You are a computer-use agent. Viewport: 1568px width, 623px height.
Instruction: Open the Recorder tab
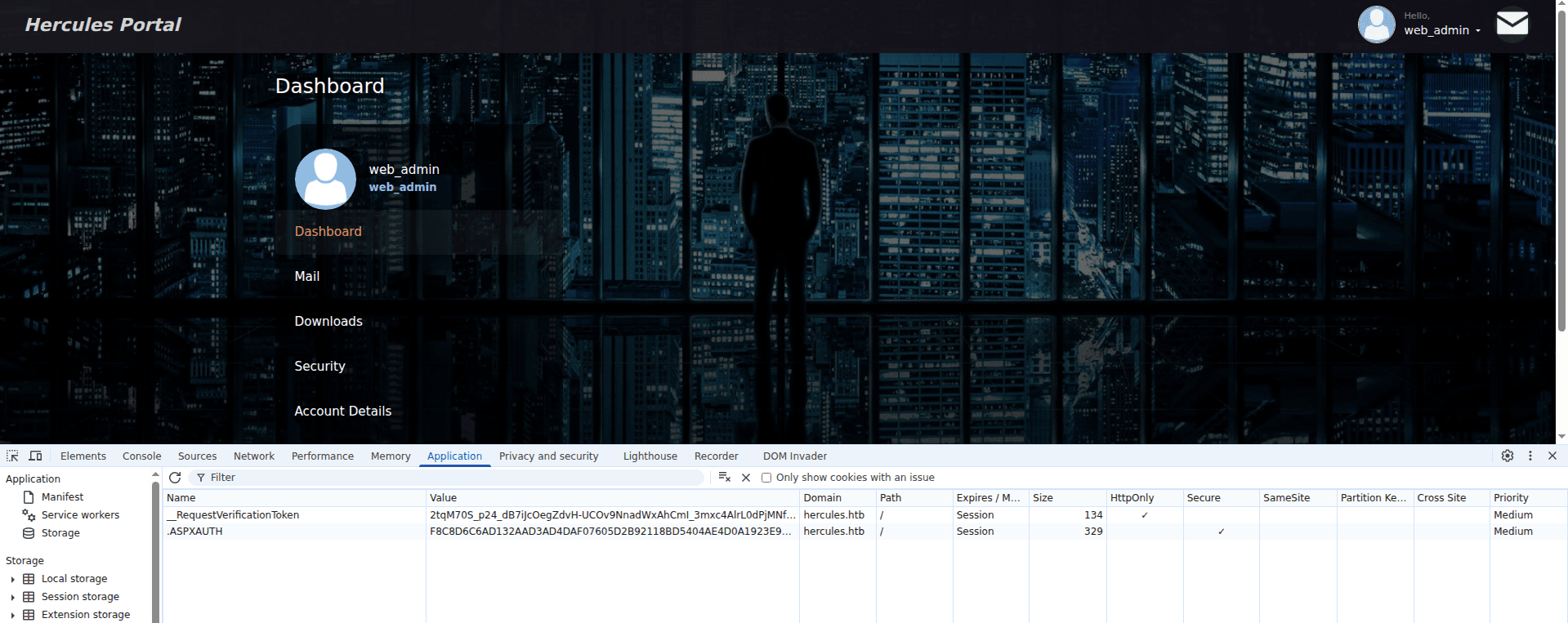tap(717, 456)
